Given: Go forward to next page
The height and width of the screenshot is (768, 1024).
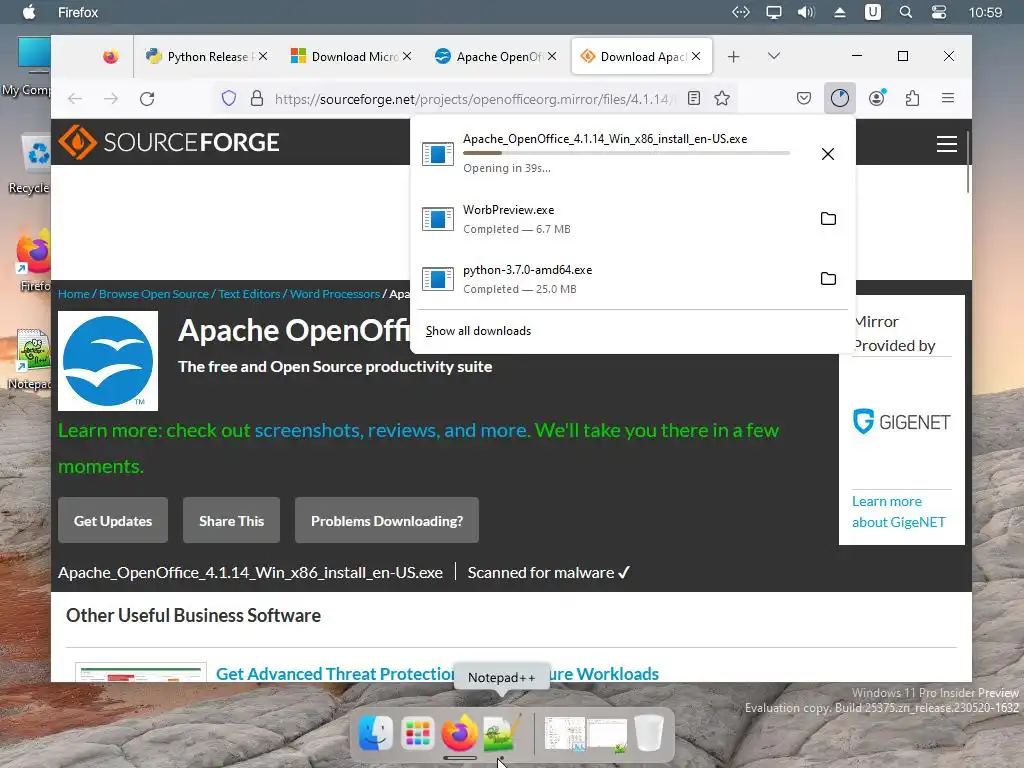Looking at the screenshot, I should click(x=111, y=99).
